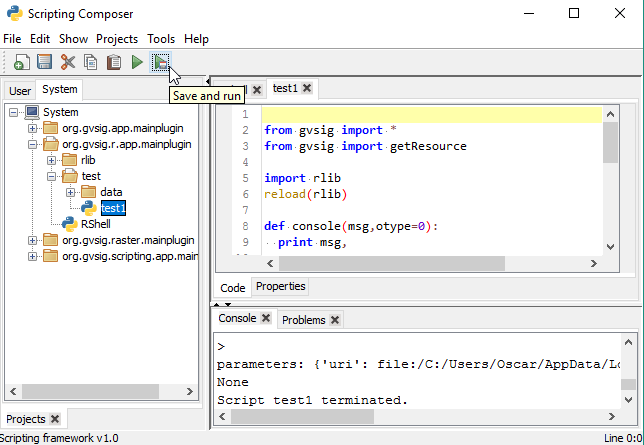
Task: Click the Save floppy disk icon
Action: [45, 62]
